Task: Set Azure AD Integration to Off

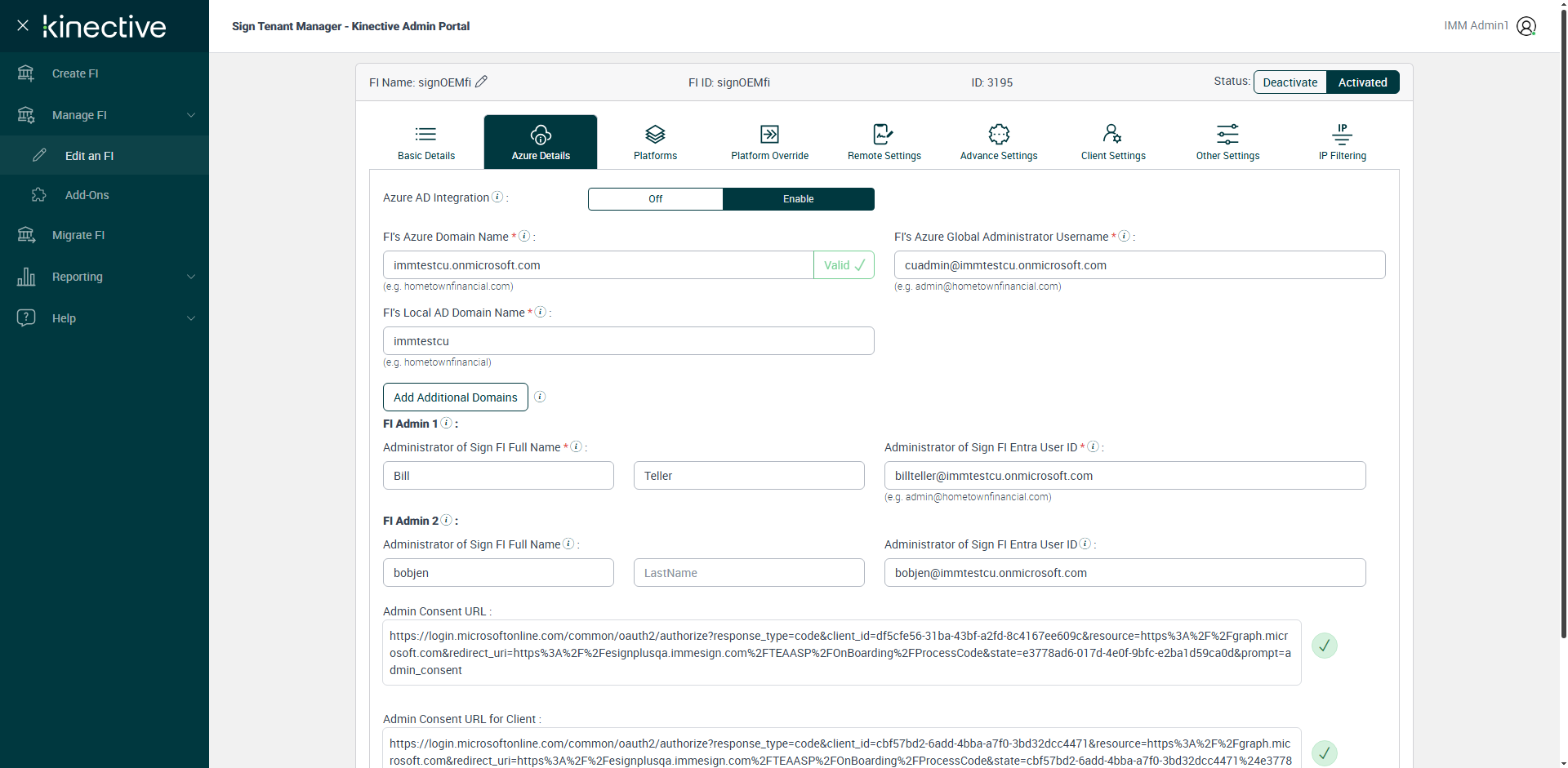Action: pyautogui.click(x=655, y=199)
